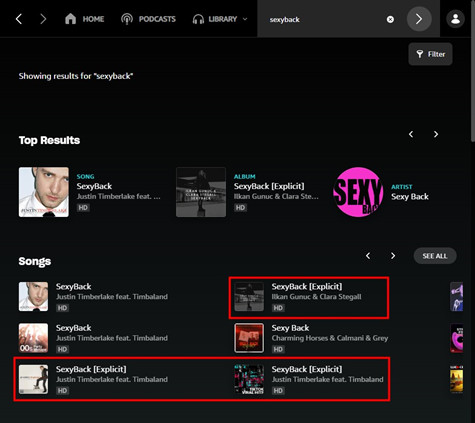Play SexyBack [Explicit] with TikTok Viral Hits cover
Screen dimensions: 475x423
(x=249, y=379)
